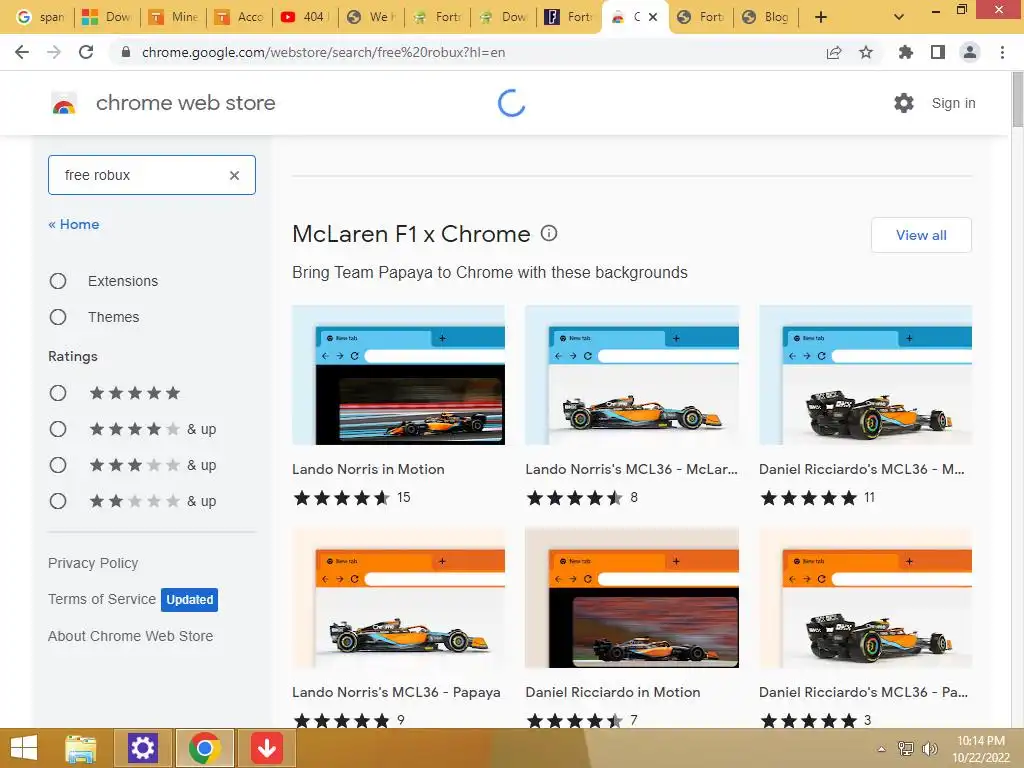Click the 'Lando Norris in Motion' title text

point(368,469)
